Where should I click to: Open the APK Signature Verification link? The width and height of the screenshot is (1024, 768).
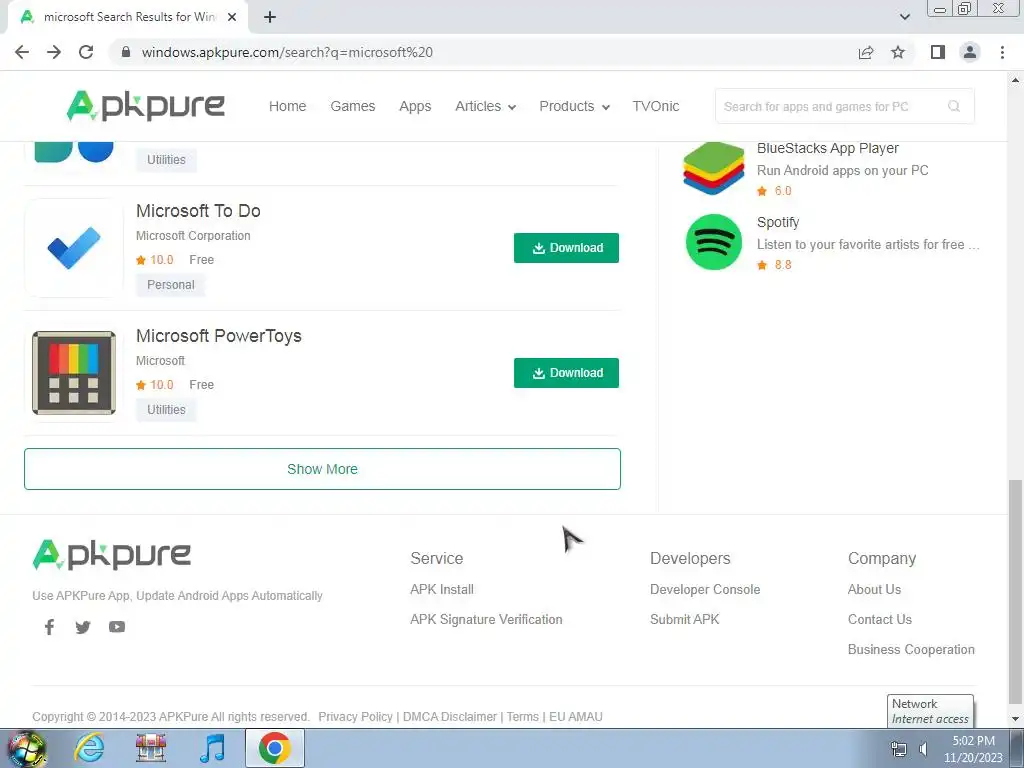486,619
